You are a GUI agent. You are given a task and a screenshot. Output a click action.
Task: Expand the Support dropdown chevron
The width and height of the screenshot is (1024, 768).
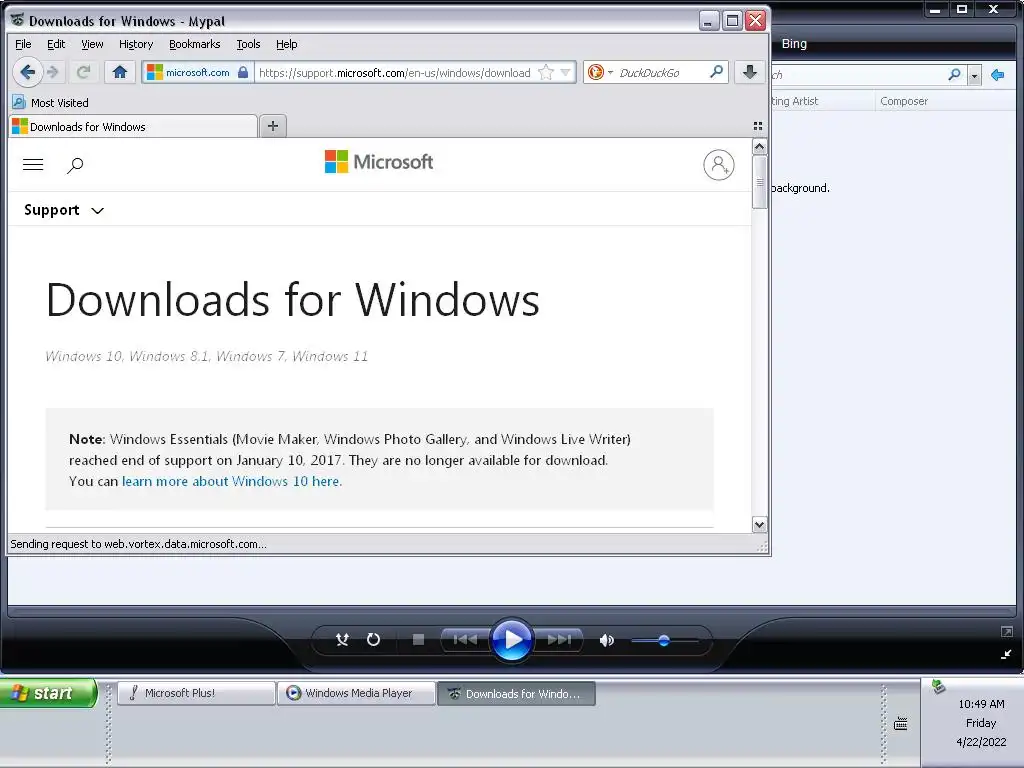point(97,211)
